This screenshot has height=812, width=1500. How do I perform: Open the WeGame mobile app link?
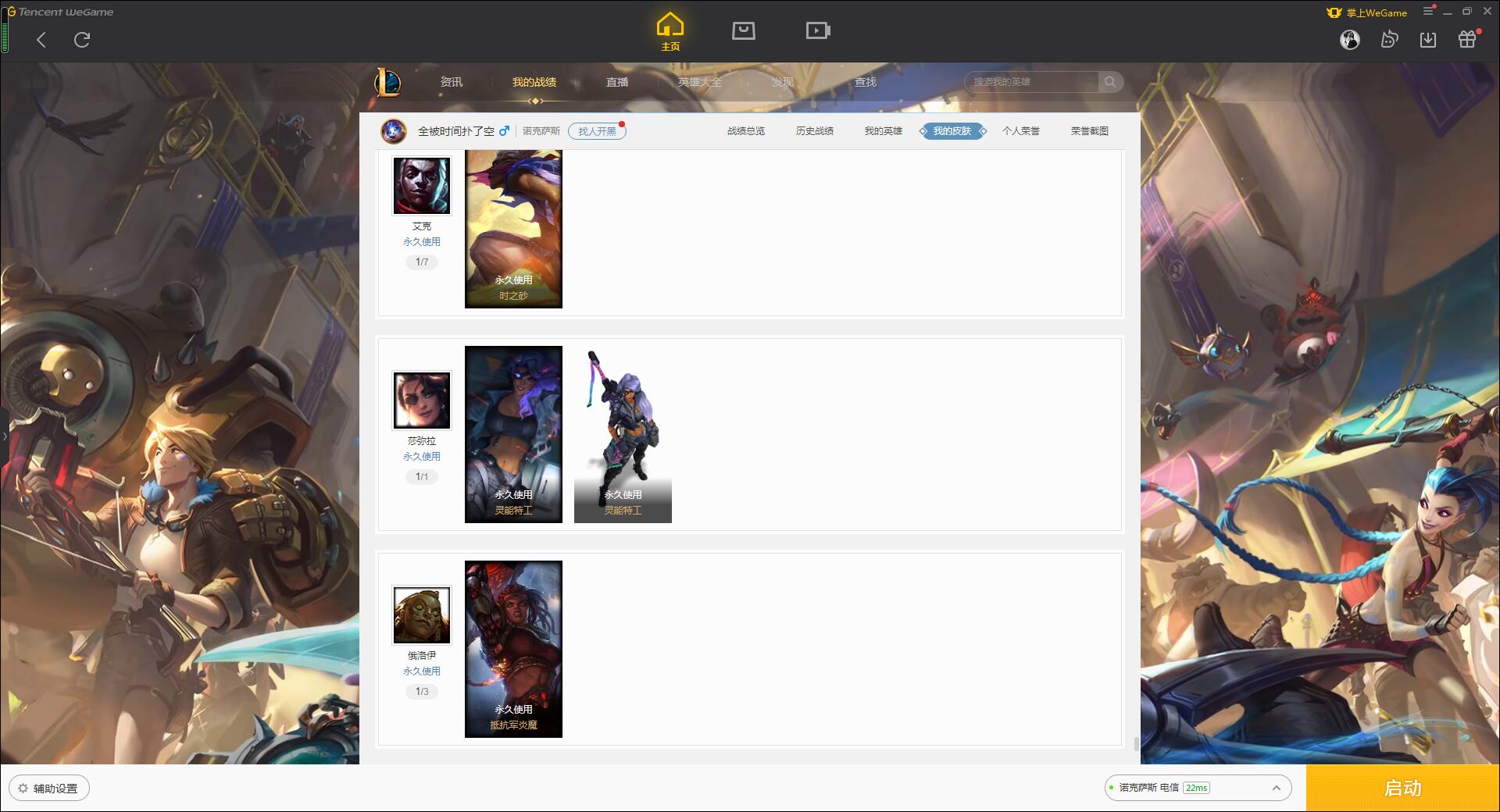pyautogui.click(x=1367, y=12)
